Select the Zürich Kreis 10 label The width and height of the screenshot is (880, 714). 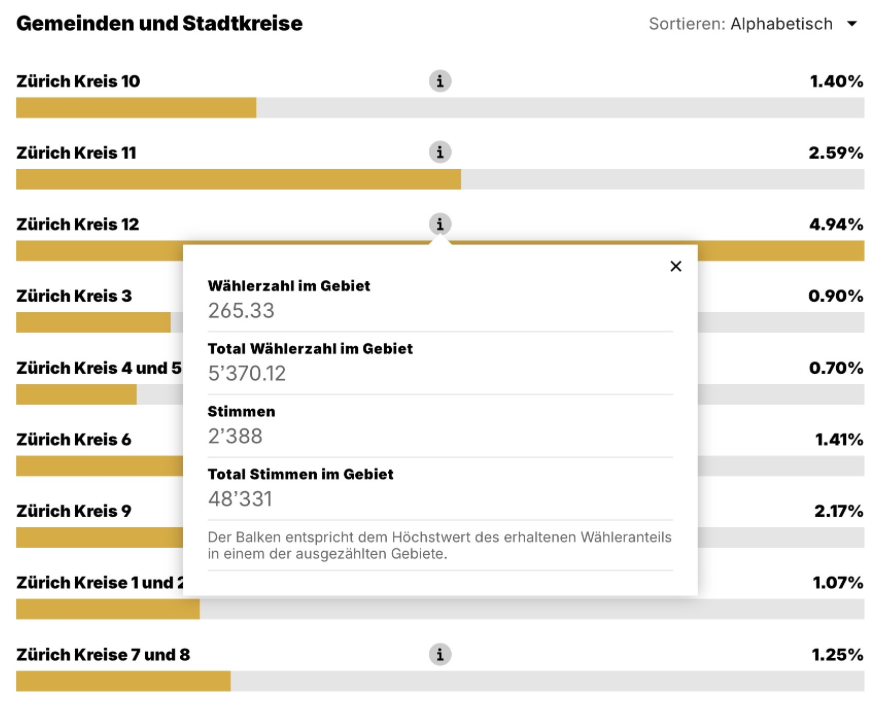[x=78, y=81]
